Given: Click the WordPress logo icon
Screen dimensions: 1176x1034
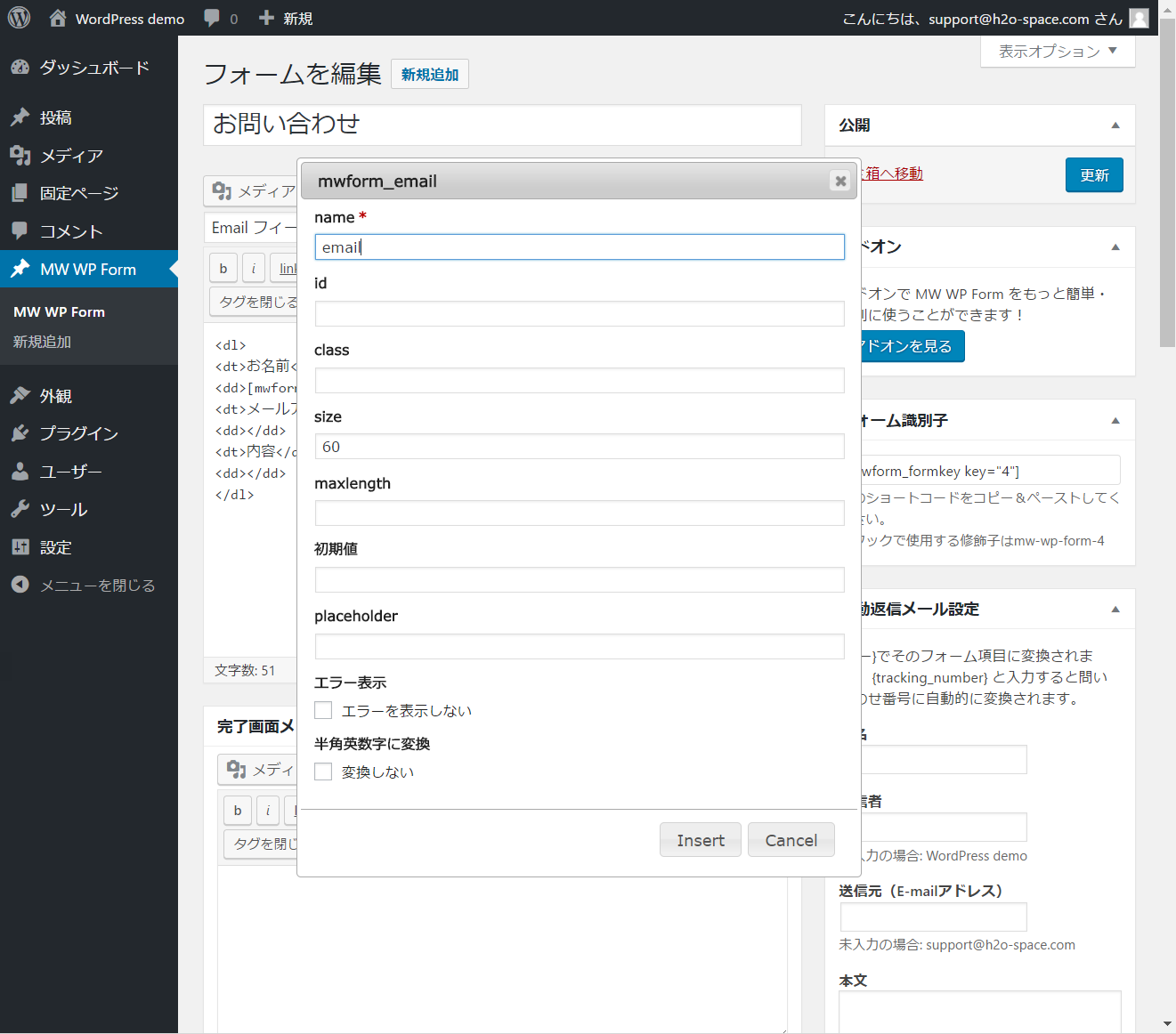Looking at the screenshot, I should click(x=19, y=18).
